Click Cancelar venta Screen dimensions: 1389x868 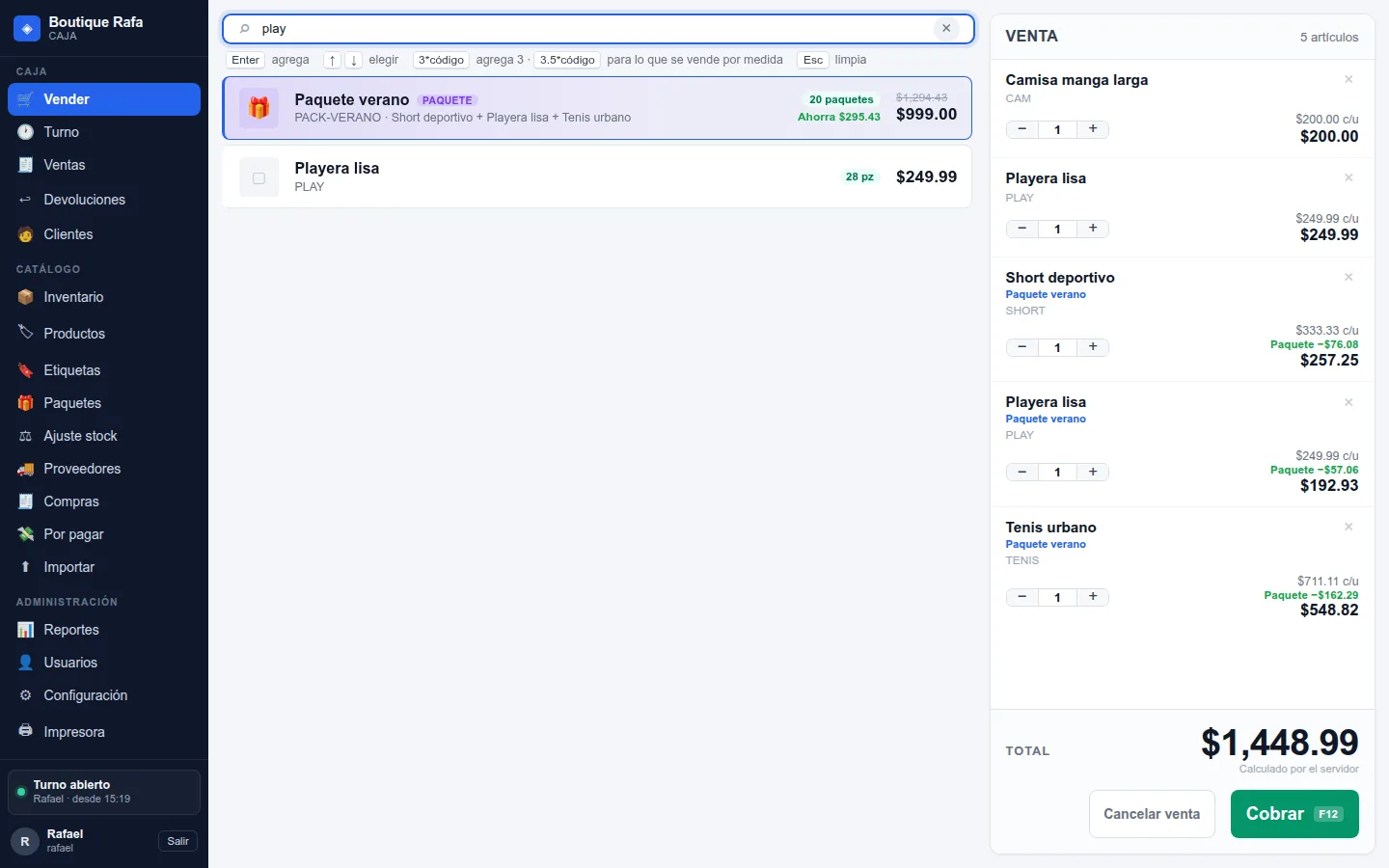(x=1152, y=814)
